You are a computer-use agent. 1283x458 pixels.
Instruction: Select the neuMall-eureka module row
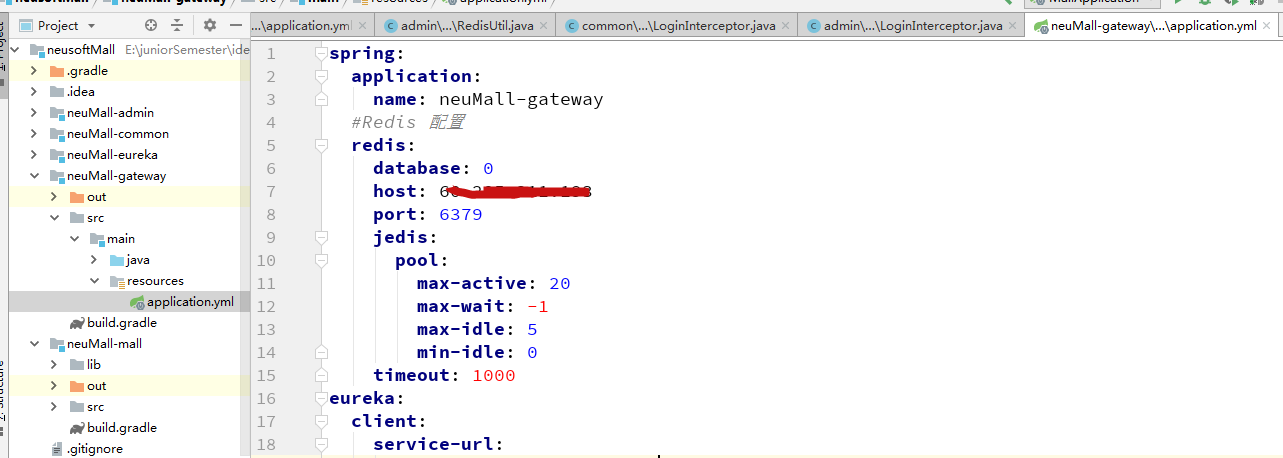point(128,155)
